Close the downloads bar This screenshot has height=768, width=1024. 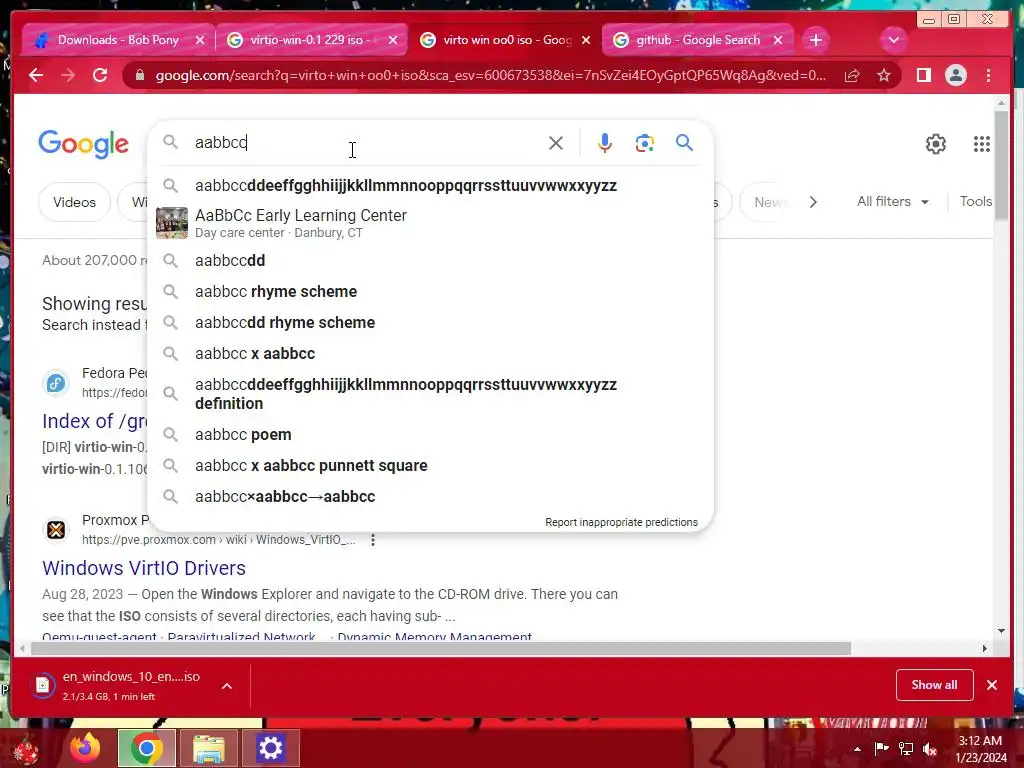(x=991, y=685)
